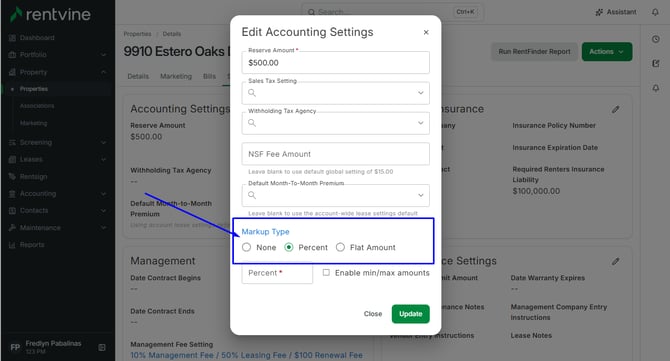Click the Close button in dialog
The width and height of the screenshot is (670, 361).
click(373, 314)
